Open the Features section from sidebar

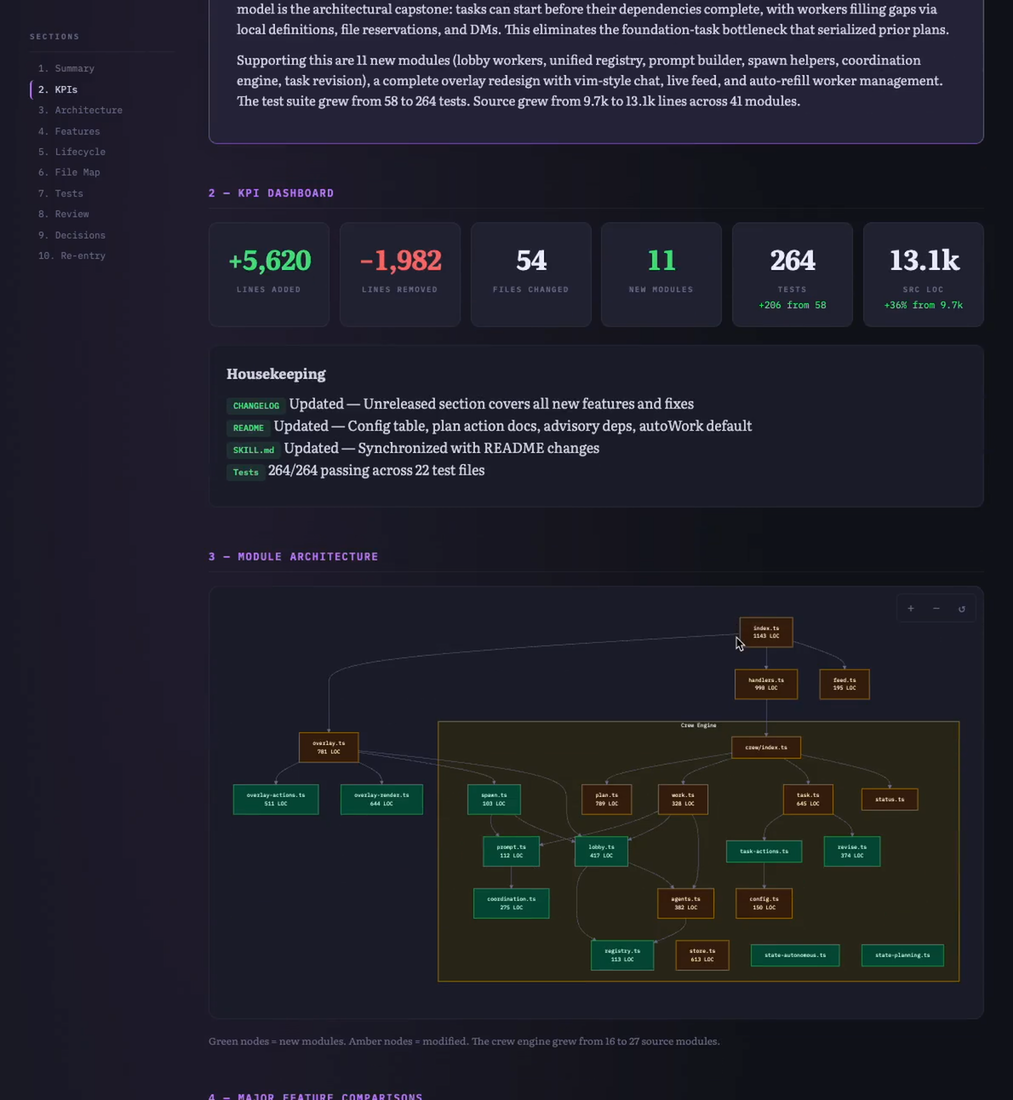69,131
